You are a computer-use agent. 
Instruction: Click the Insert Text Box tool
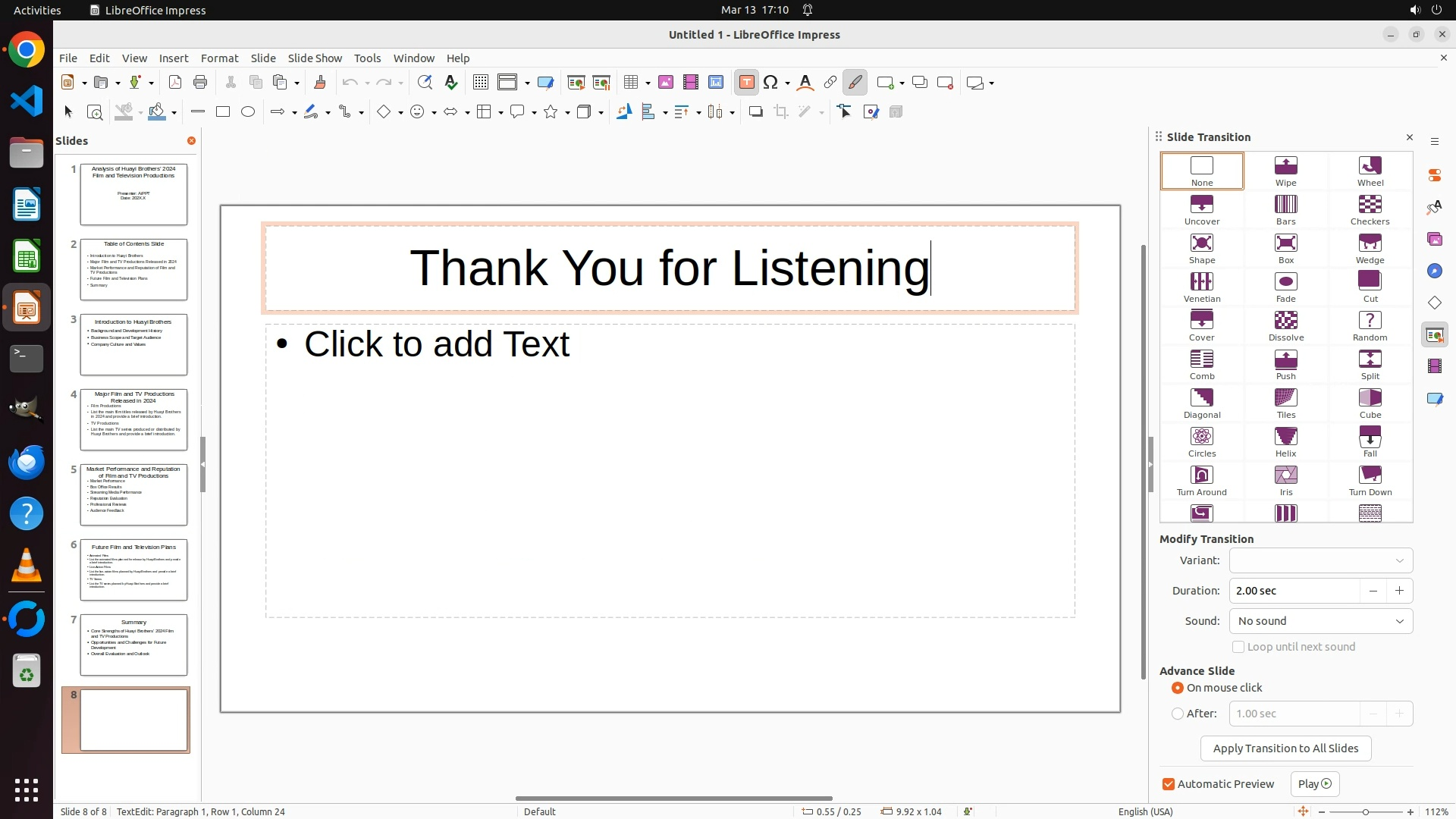tap(746, 83)
